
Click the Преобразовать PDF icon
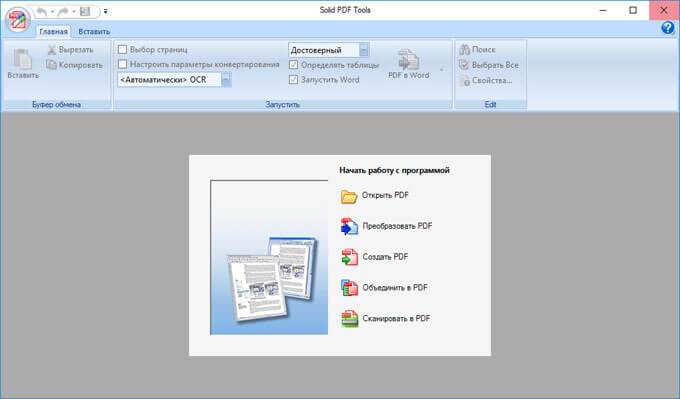coord(349,226)
